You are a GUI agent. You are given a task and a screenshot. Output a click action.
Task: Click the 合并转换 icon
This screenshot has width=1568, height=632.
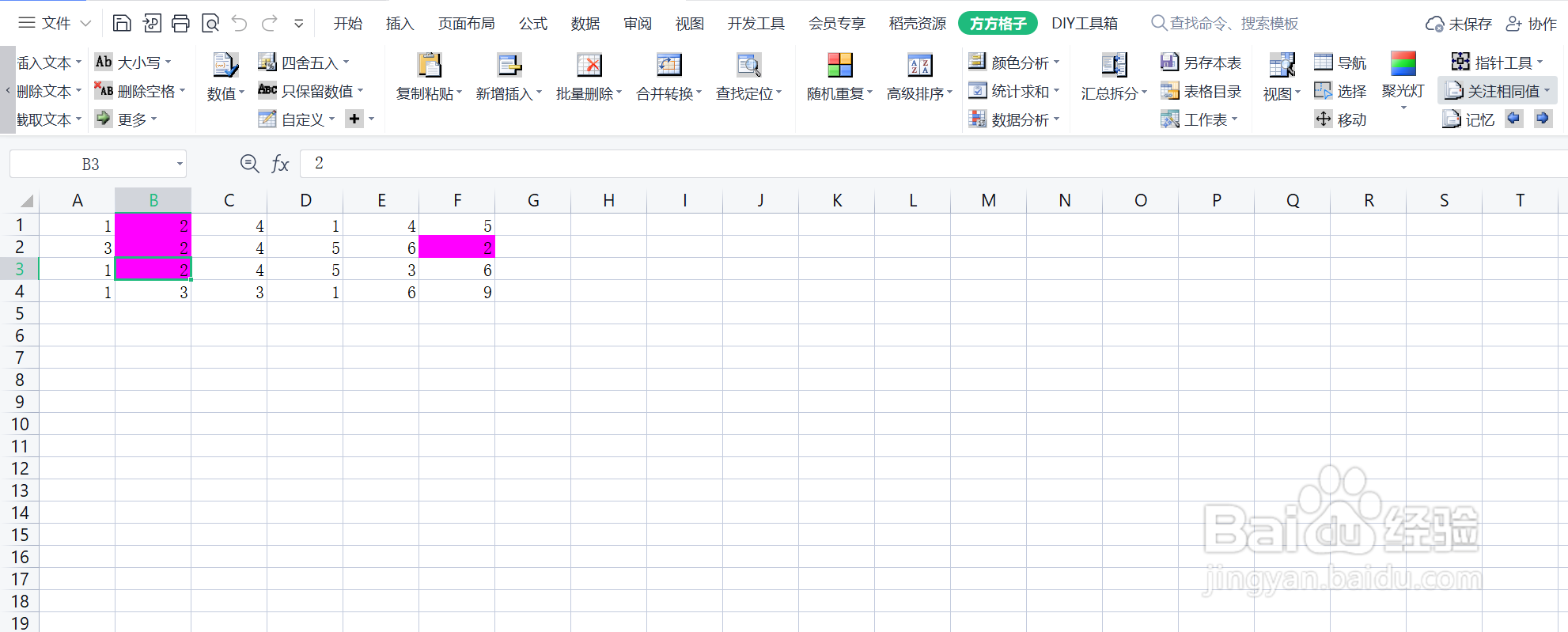668,64
